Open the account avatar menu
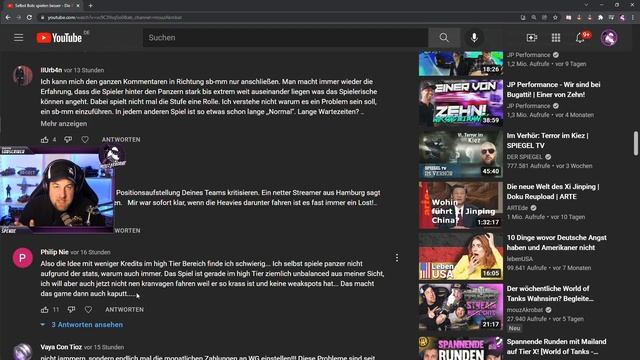 coord(609,38)
